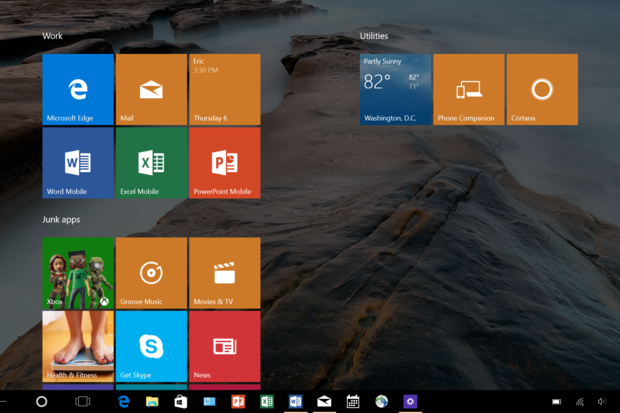Screen dimensions: 620x413
Task: Switch to PowerPoint on the taskbar
Action: (x=238, y=402)
